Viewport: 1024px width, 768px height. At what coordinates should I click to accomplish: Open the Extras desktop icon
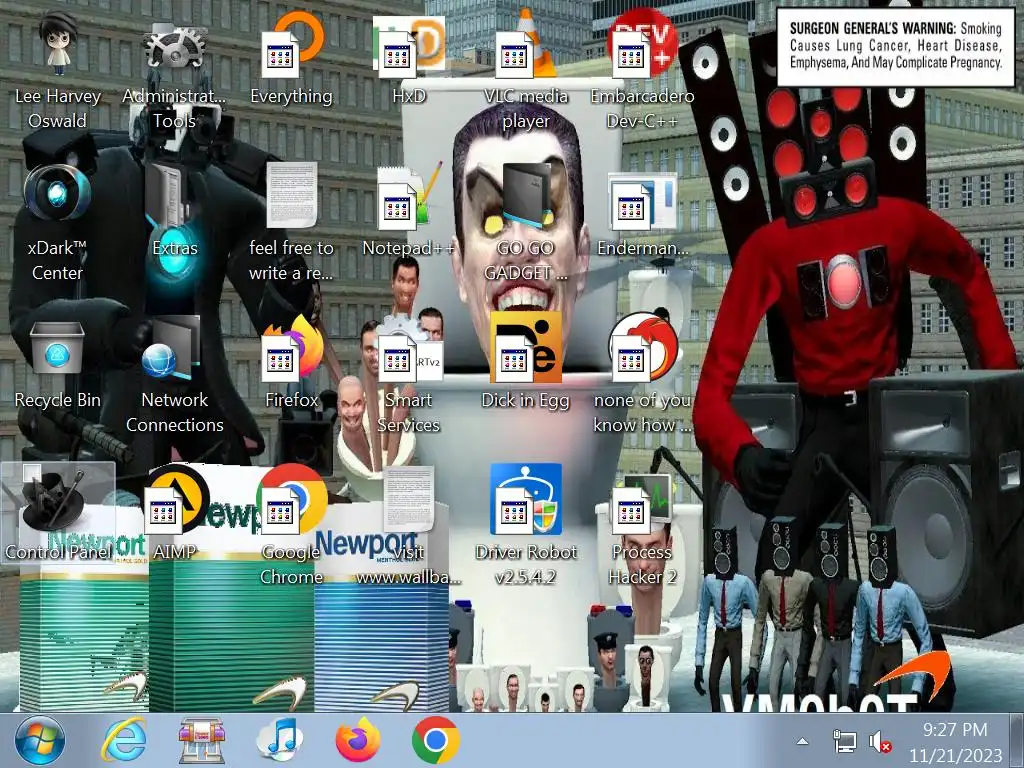click(174, 211)
